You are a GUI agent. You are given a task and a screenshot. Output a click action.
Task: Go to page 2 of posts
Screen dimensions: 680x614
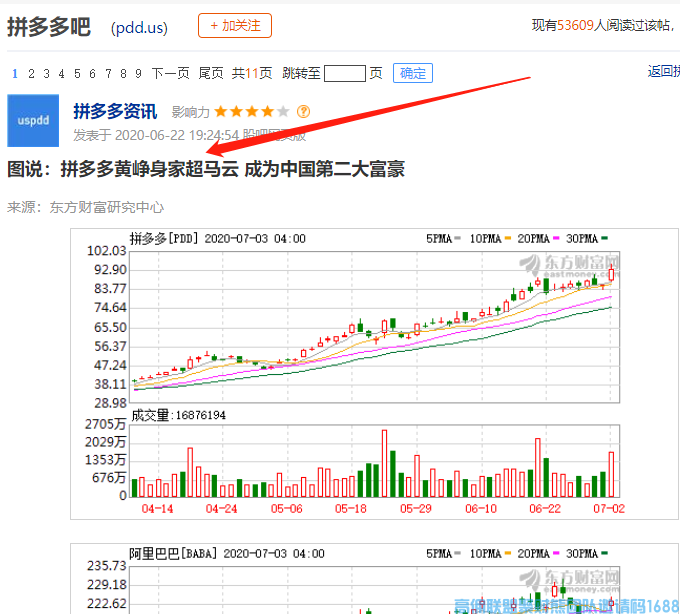pos(31,74)
